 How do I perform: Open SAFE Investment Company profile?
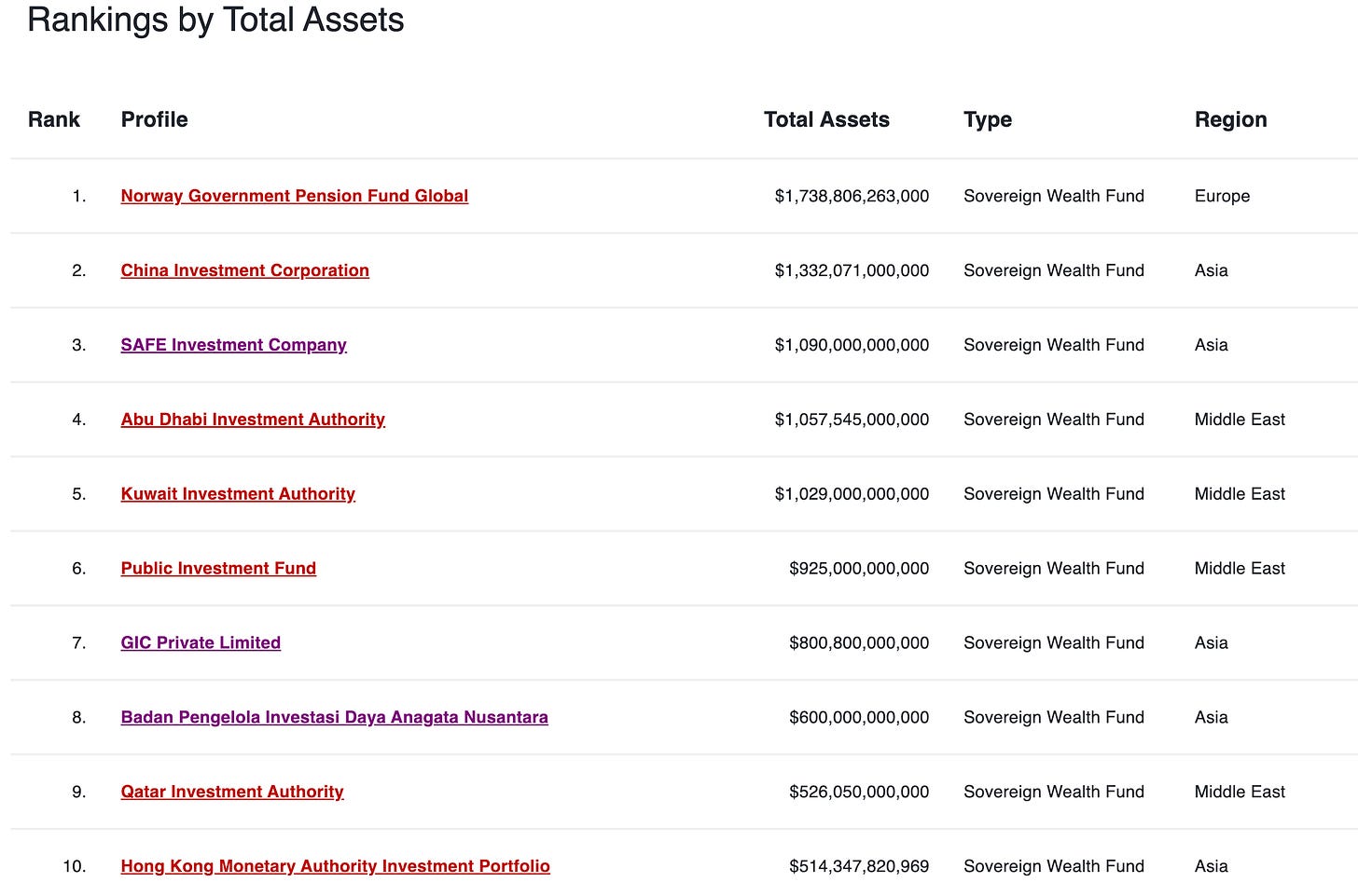234,345
